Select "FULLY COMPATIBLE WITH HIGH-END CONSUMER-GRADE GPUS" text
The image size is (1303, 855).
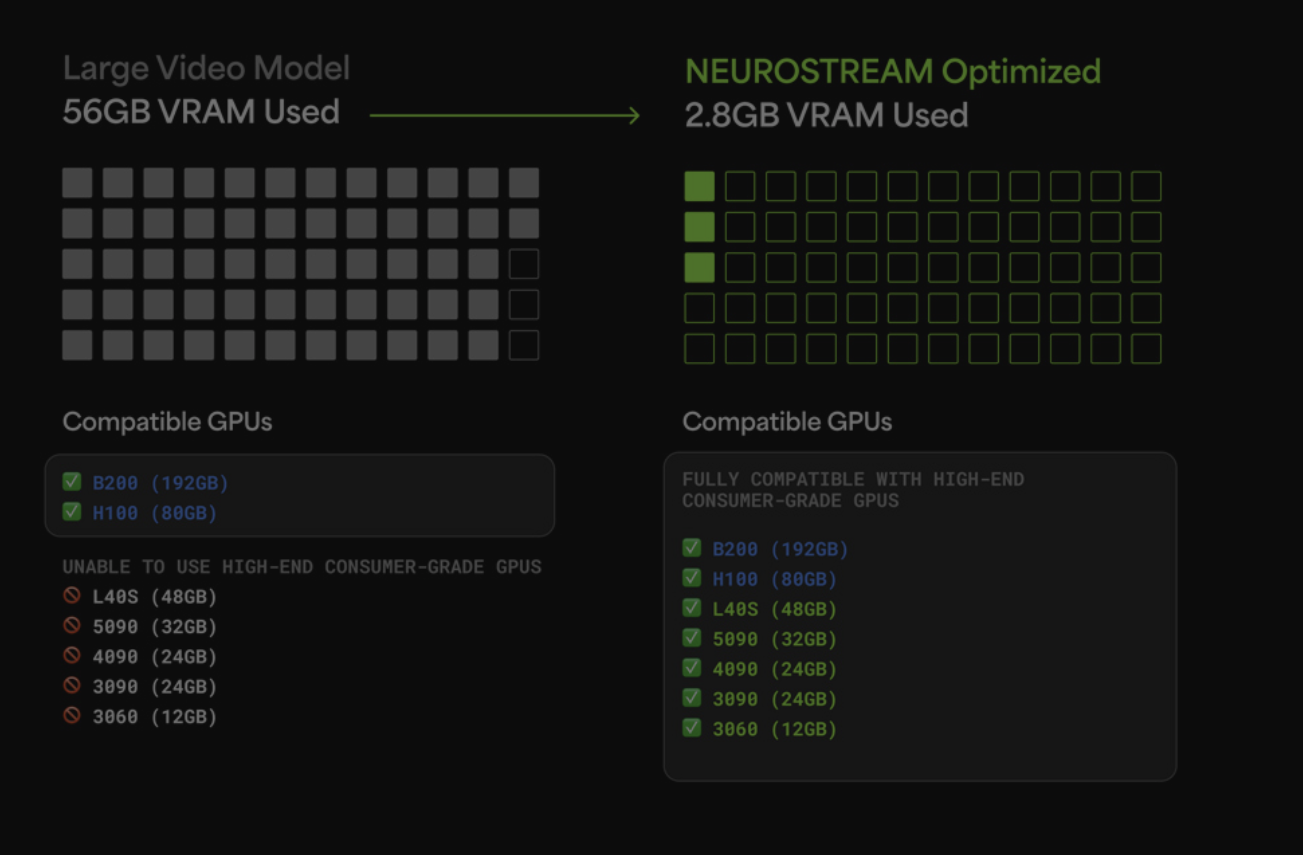[854, 490]
